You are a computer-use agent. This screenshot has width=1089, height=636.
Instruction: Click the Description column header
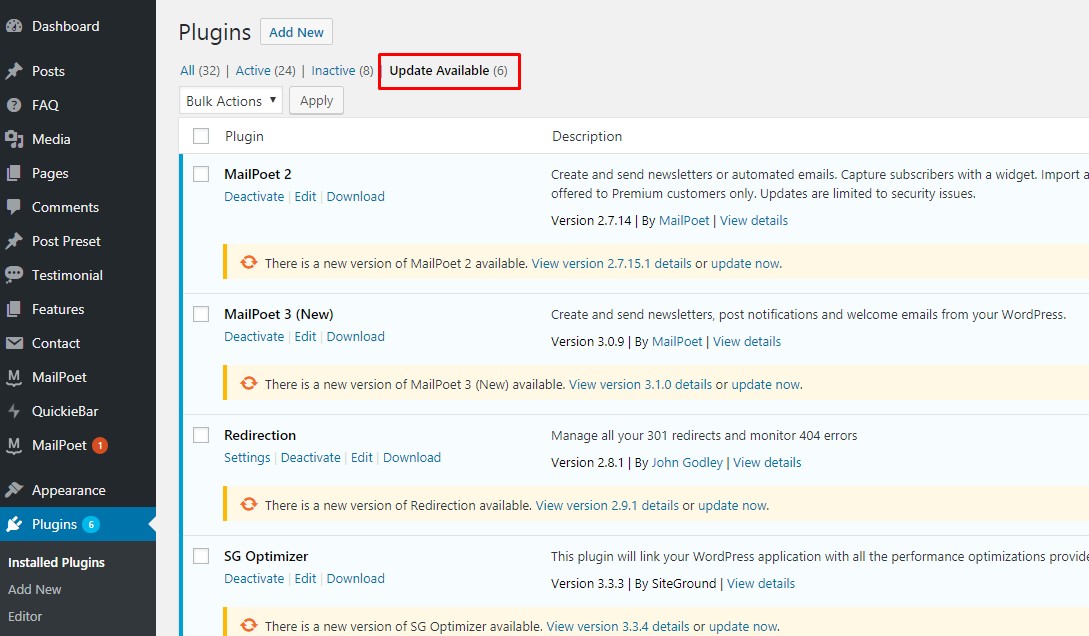(x=587, y=136)
